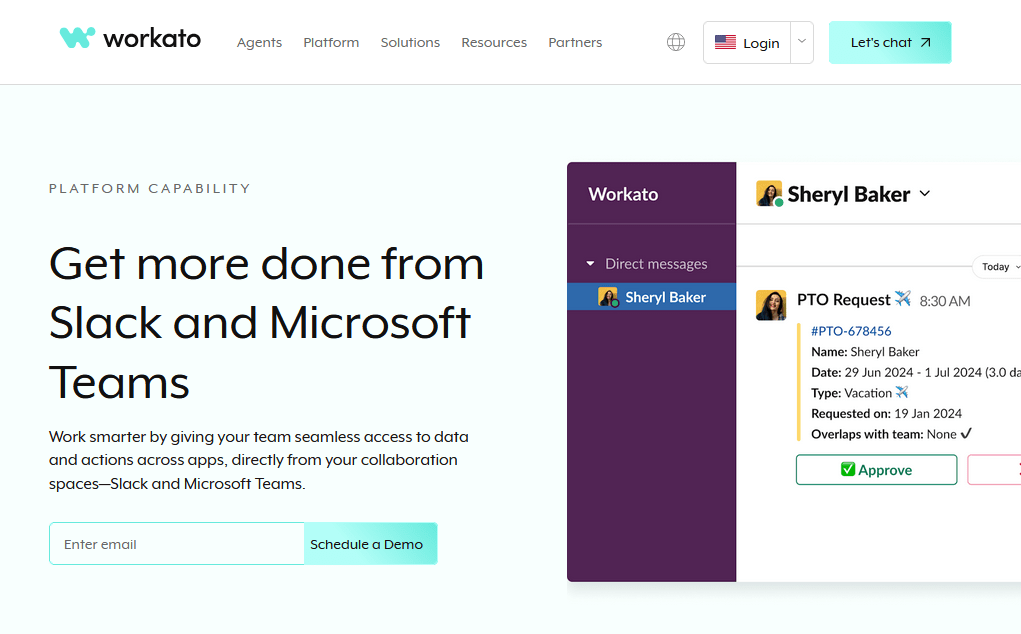Open the Platform menu
Screen dimensions: 1021x634
pyautogui.click(x=331, y=43)
